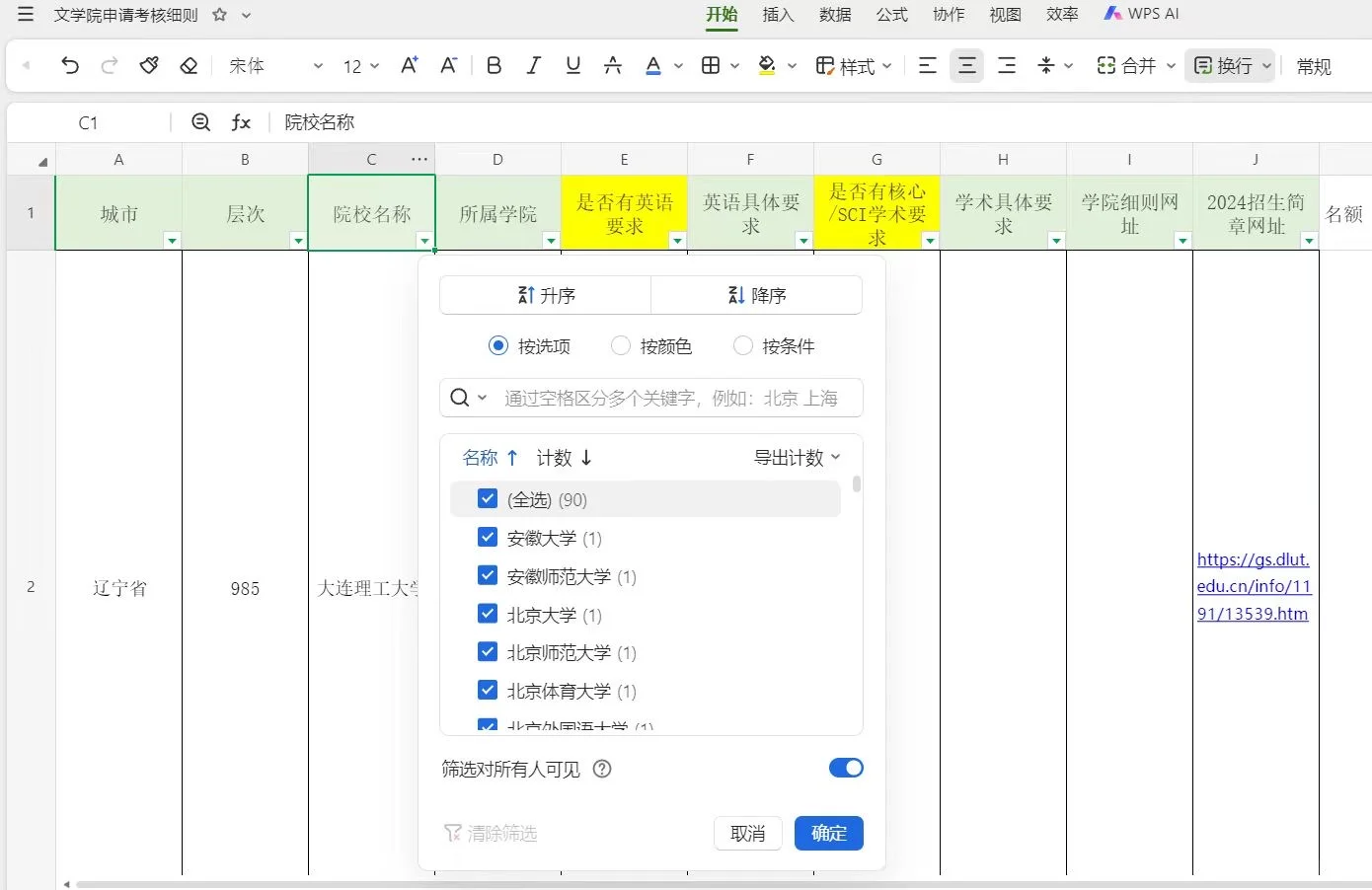This screenshot has width=1372, height=890.
Task: Uncheck the 北京师范大学 checkbox
Action: [x=487, y=651]
